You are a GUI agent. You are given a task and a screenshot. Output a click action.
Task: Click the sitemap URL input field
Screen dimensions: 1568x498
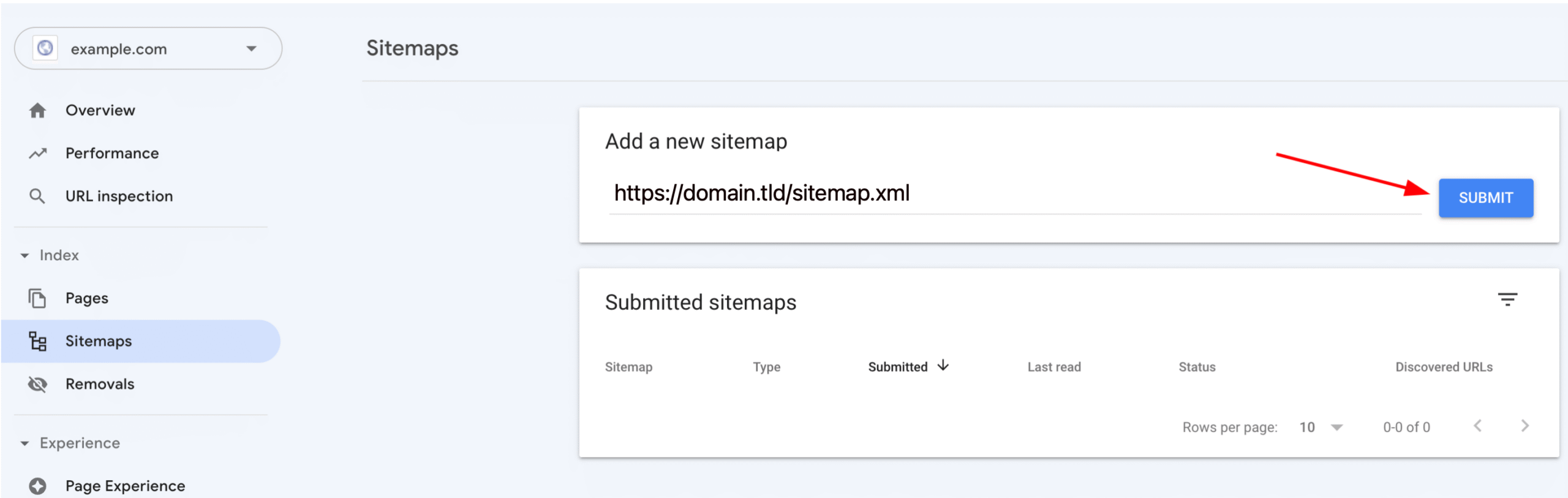[763, 194]
